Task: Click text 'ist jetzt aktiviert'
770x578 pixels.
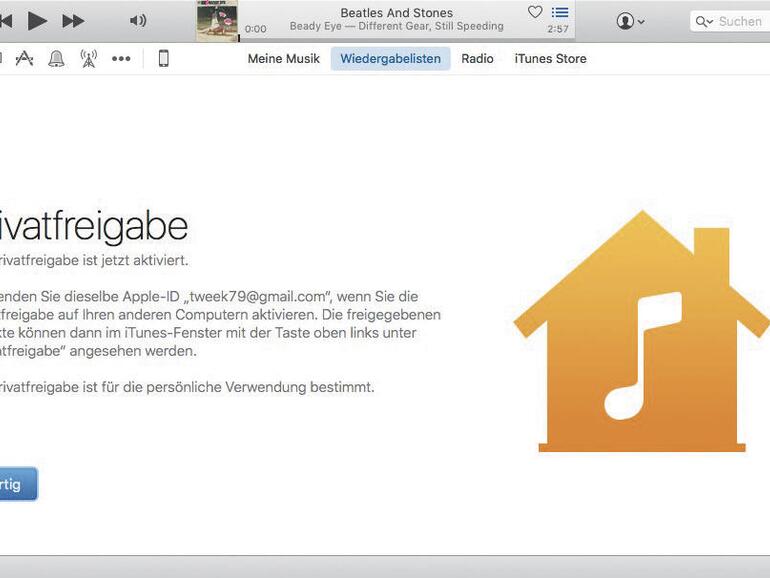Action: click(x=135, y=260)
